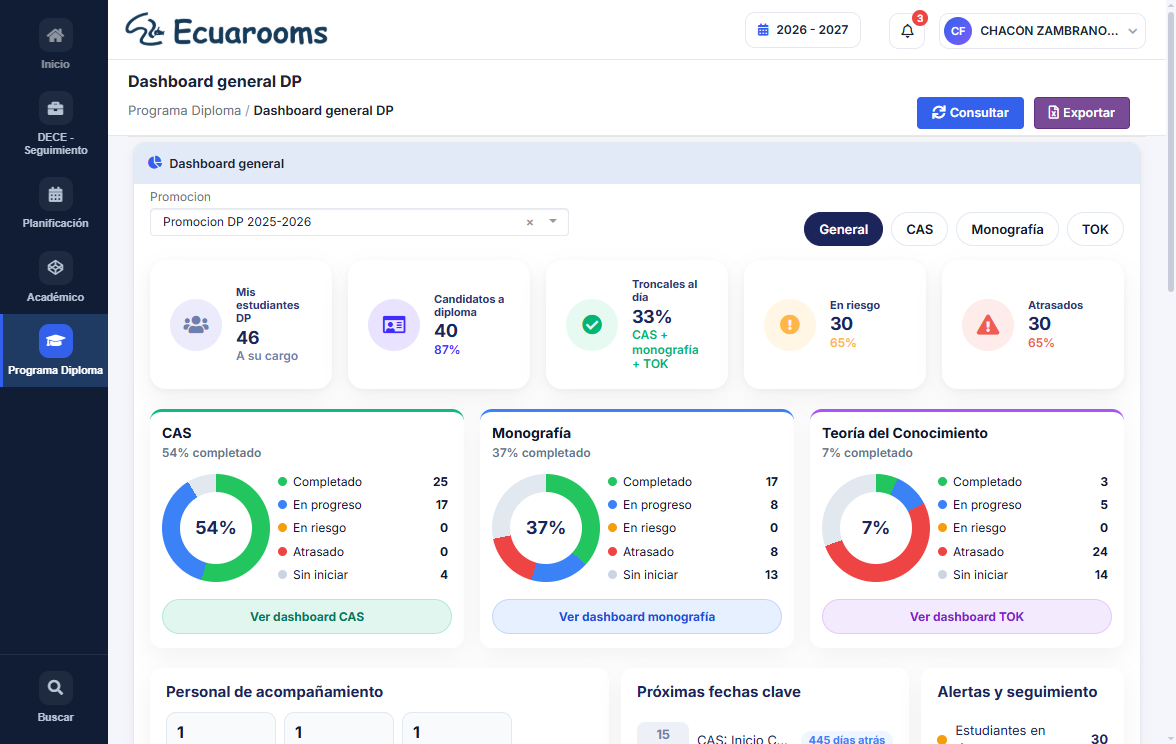The image size is (1176, 744).
Task: Click "Personal de acompañamiento" heading
Action: tap(274, 692)
